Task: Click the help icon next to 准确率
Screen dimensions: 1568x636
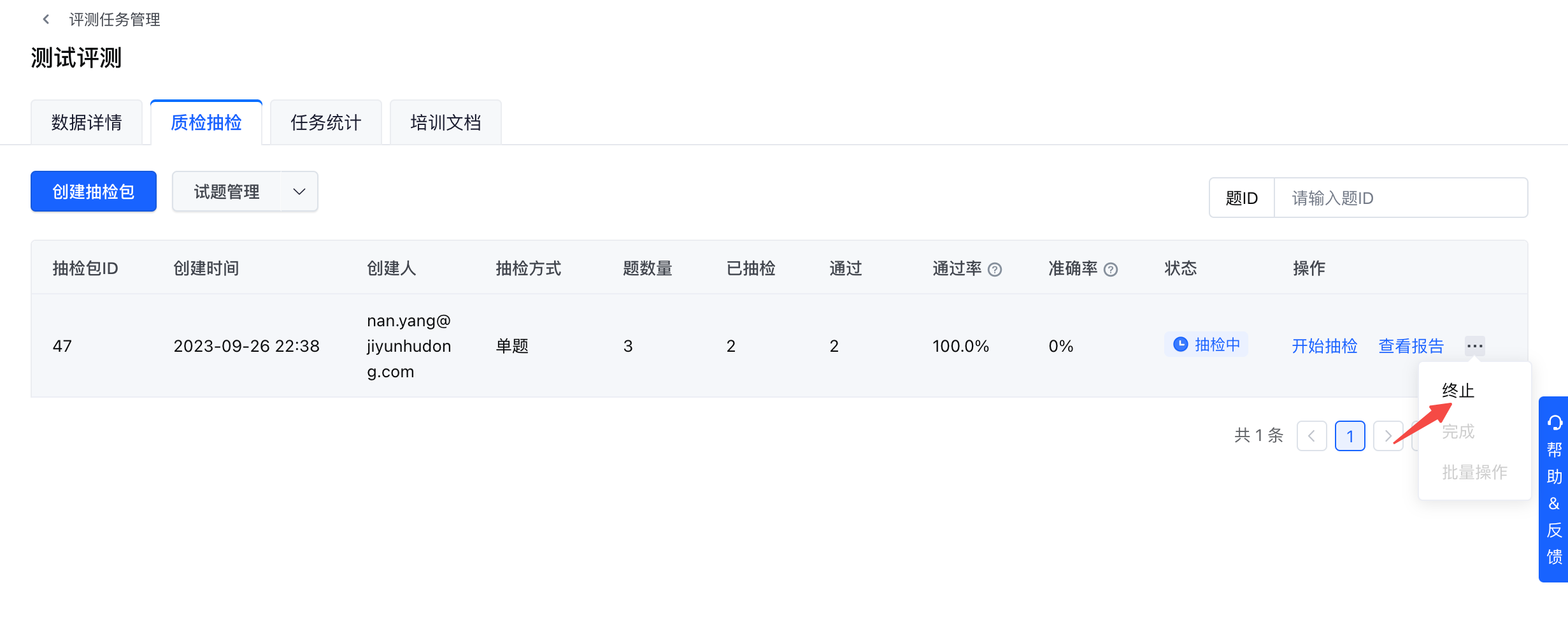Action: pos(1110,270)
